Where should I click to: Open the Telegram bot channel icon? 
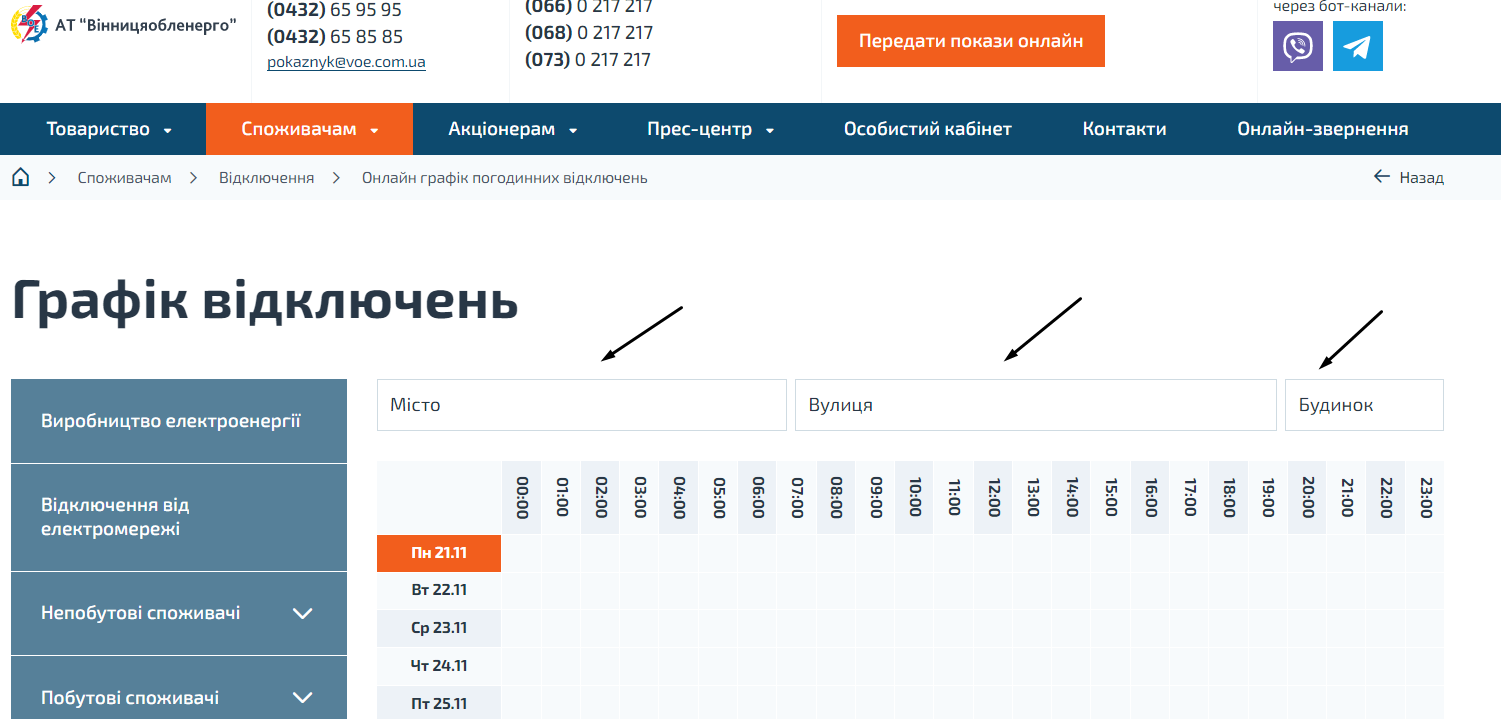[1359, 45]
